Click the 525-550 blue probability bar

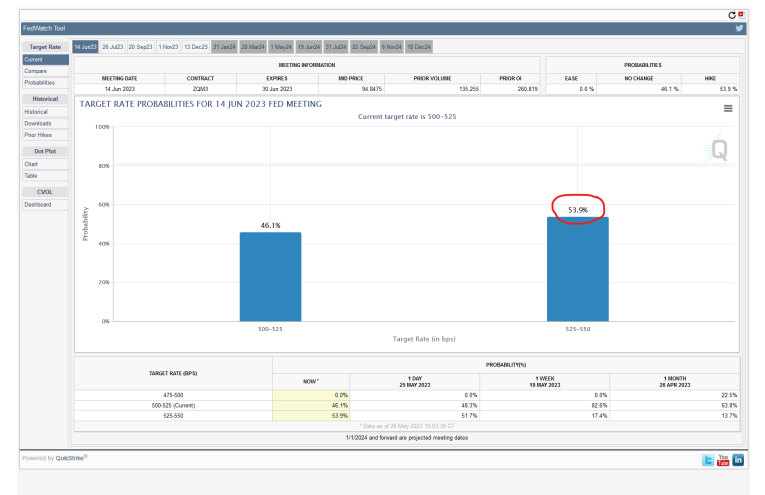578,268
